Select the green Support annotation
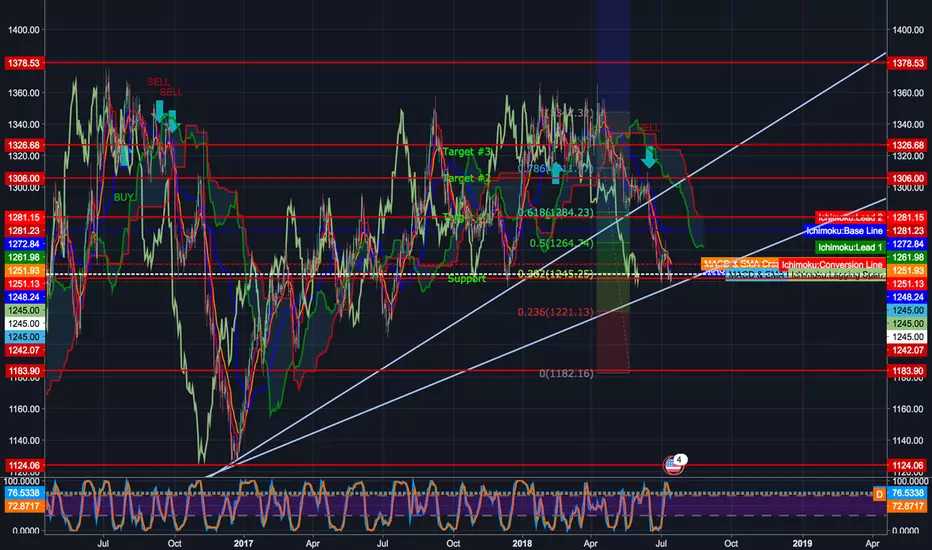This screenshot has width=932, height=550. [x=467, y=278]
